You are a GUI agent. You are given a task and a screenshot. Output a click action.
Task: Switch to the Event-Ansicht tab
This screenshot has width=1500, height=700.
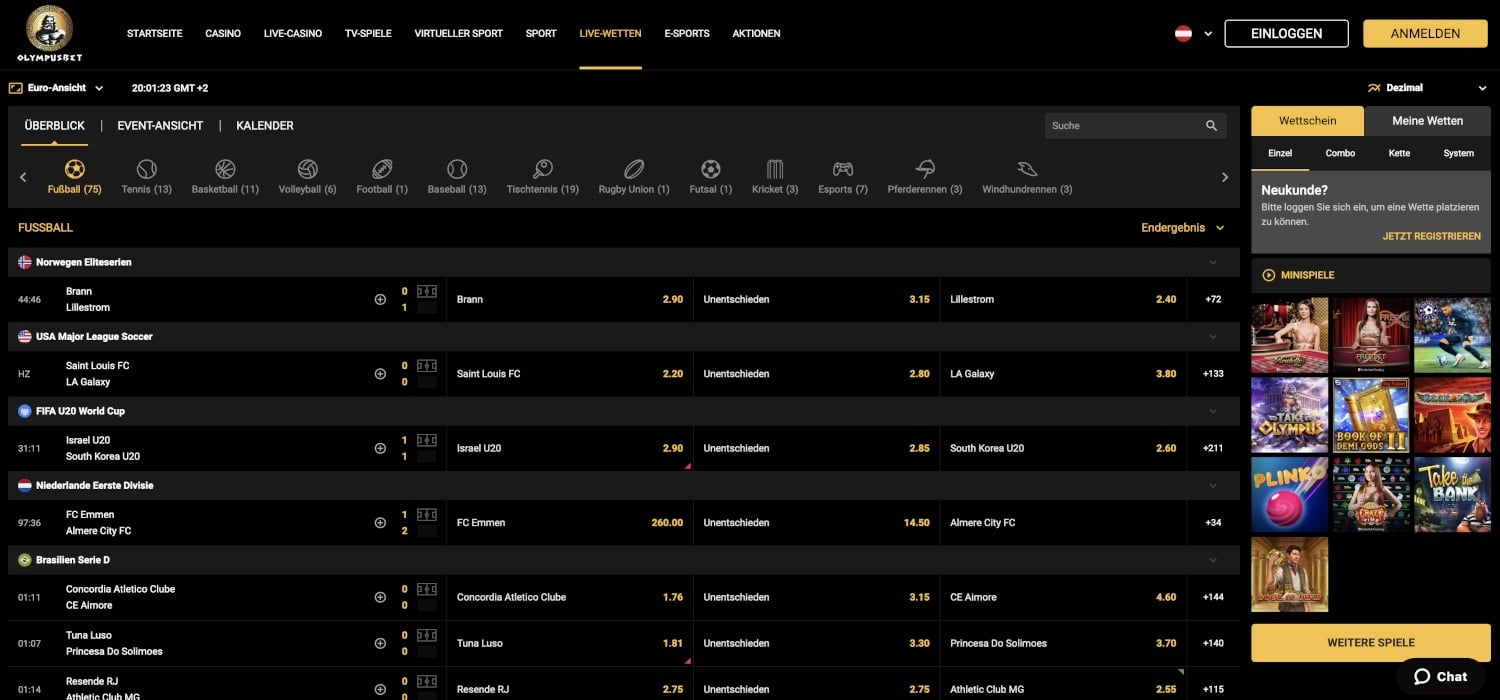(160, 126)
